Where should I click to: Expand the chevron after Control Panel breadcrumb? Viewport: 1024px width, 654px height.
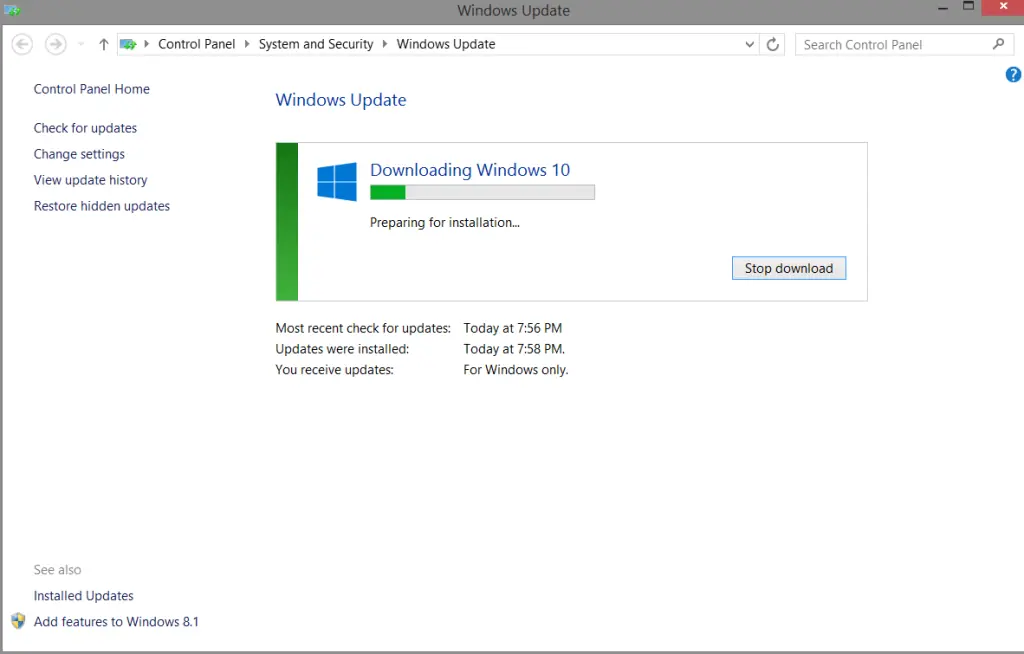[247, 44]
